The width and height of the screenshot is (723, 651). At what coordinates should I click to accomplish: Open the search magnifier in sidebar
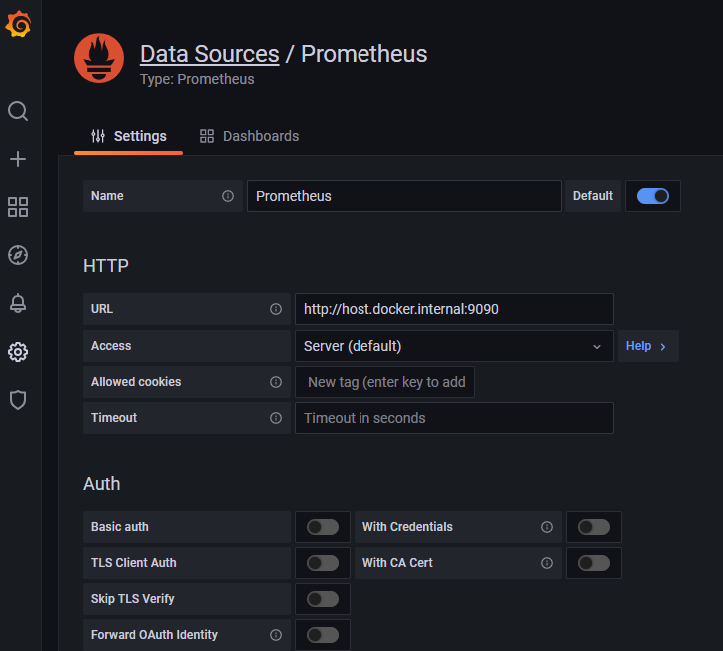[x=18, y=111]
